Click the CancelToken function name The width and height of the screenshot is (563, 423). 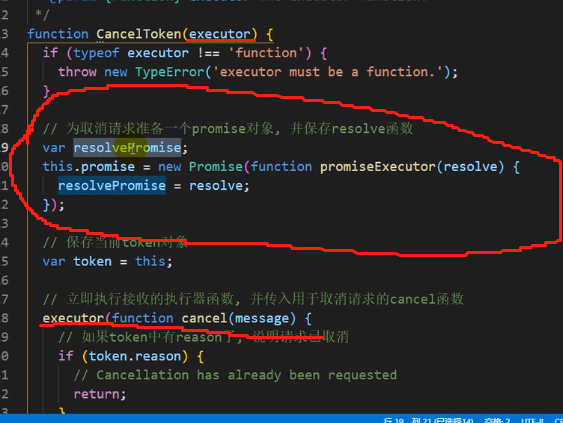pos(139,34)
